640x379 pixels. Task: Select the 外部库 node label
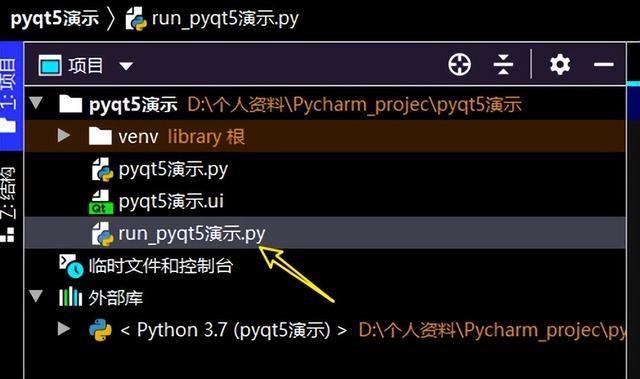click(116, 298)
